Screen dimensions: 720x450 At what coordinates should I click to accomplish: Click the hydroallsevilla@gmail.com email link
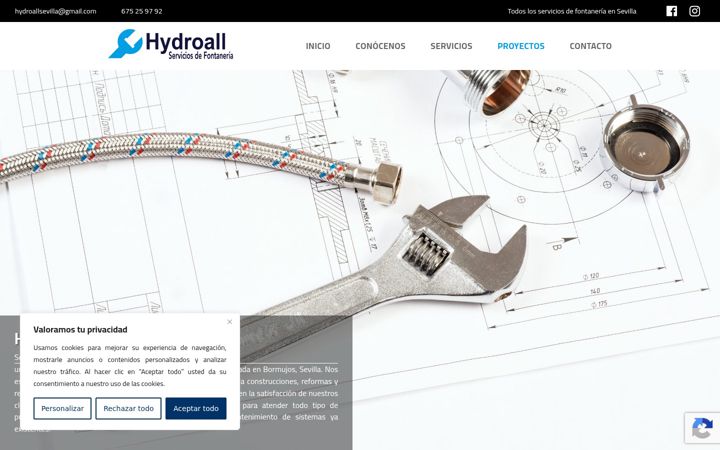pos(56,11)
